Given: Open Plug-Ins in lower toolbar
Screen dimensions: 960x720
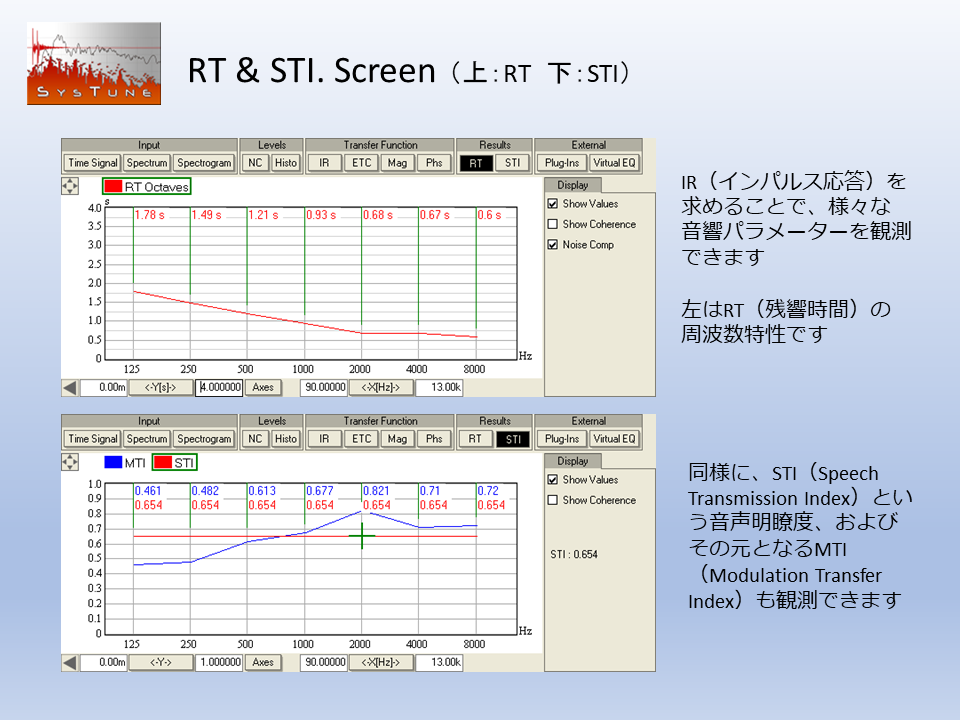Looking at the screenshot, I should pos(562,439).
